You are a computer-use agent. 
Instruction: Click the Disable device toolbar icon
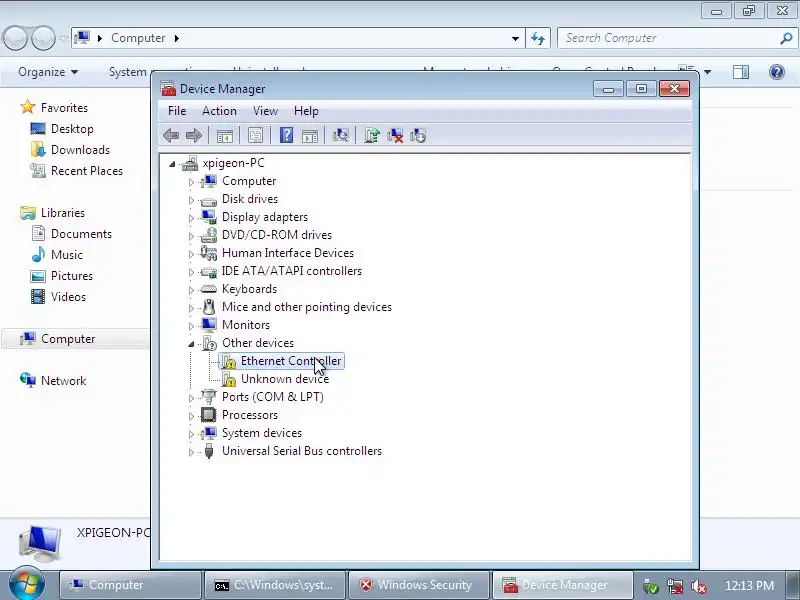tap(418, 135)
